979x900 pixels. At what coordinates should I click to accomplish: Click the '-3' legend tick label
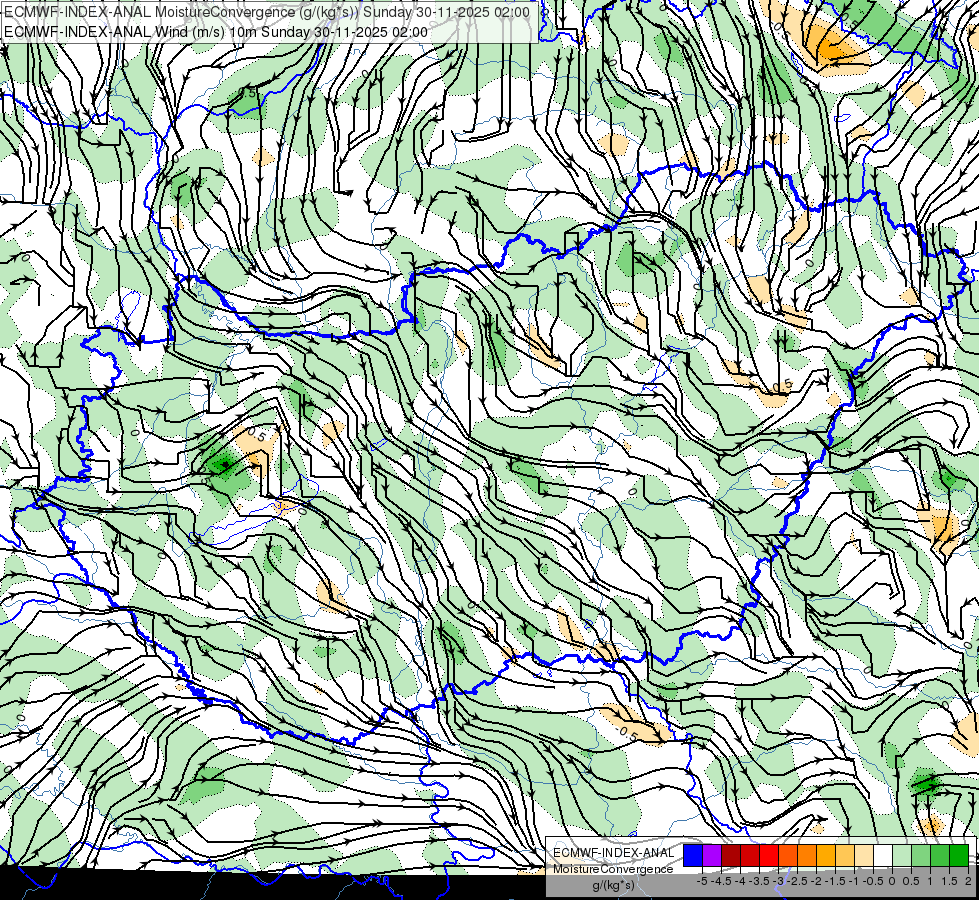click(779, 881)
